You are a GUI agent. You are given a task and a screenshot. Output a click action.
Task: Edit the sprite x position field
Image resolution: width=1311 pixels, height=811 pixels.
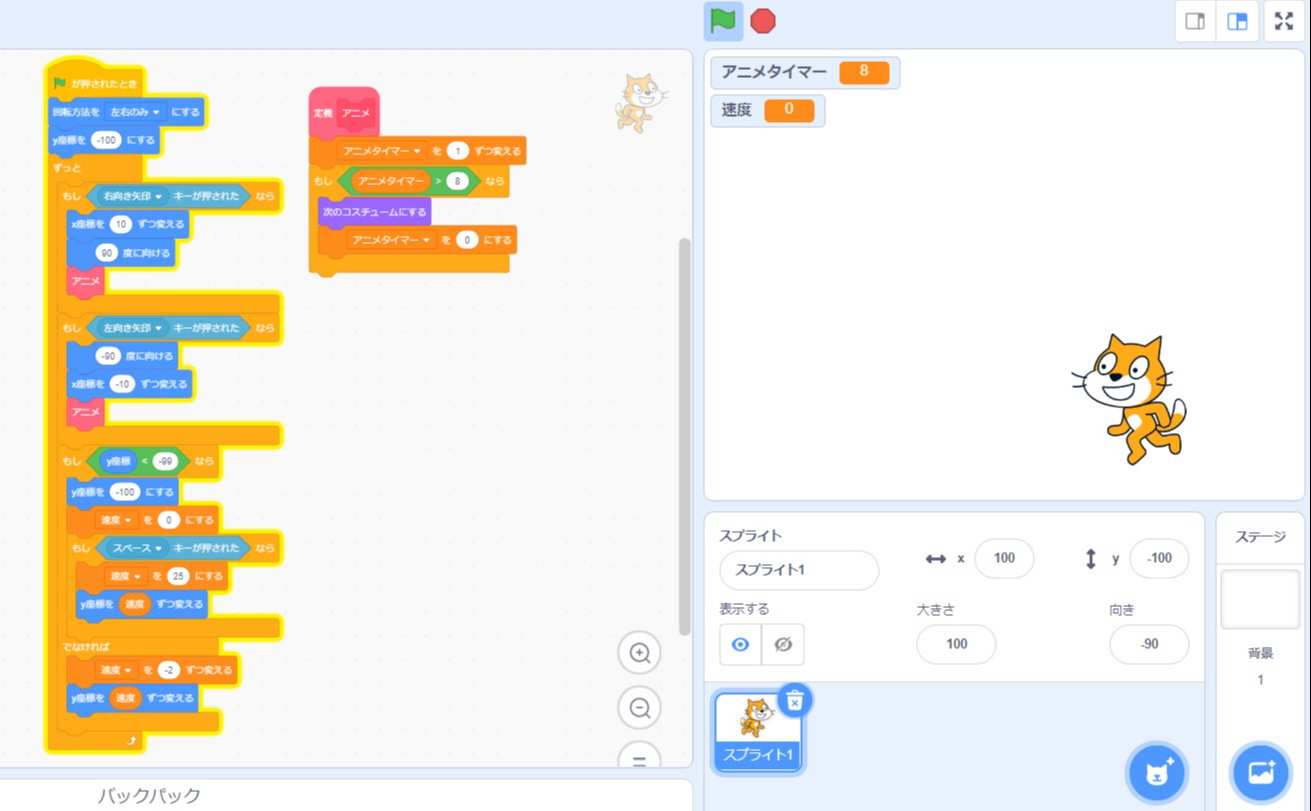1004,558
